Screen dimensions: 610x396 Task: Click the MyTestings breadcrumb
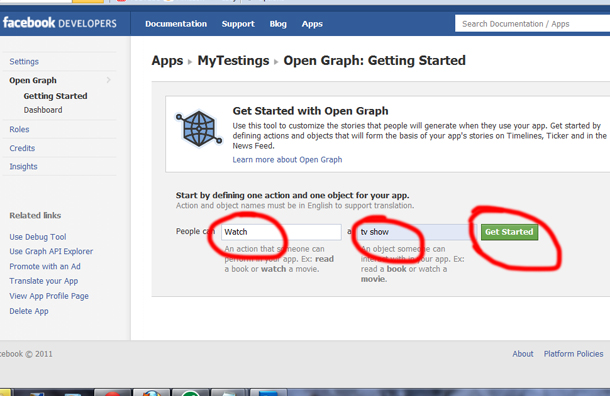[233, 61]
